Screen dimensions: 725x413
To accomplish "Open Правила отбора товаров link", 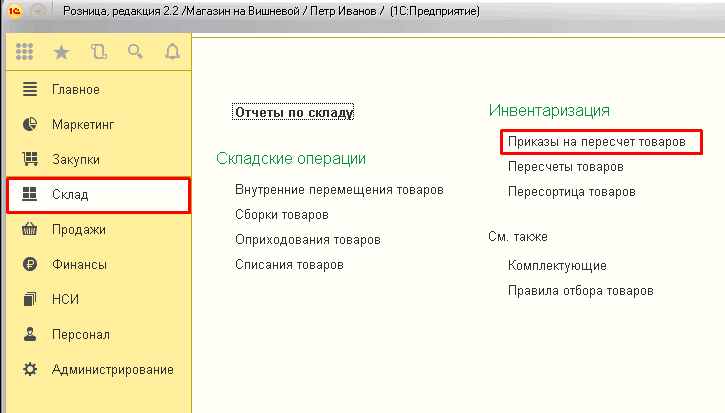I will 581,290.
